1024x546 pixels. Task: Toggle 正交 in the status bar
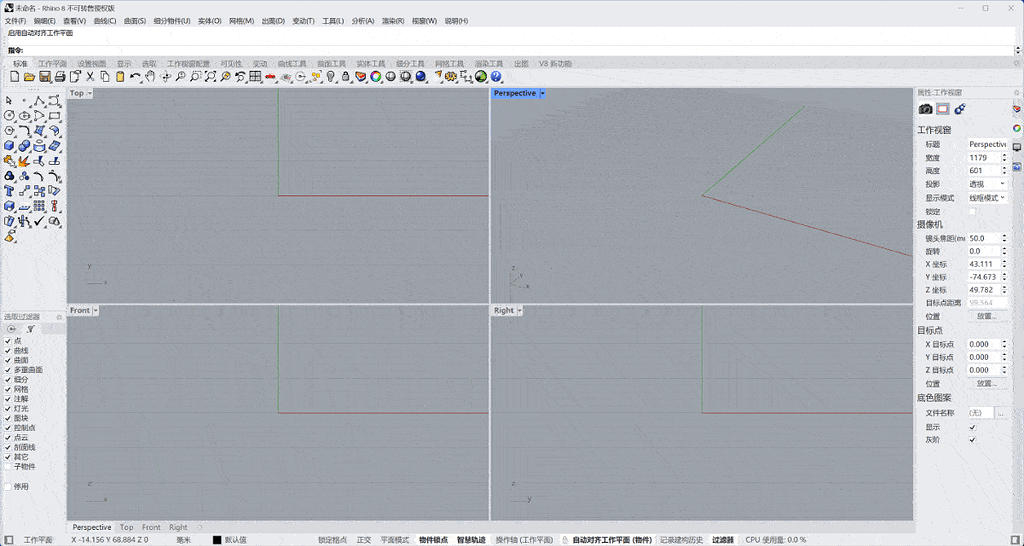pyautogui.click(x=364, y=540)
